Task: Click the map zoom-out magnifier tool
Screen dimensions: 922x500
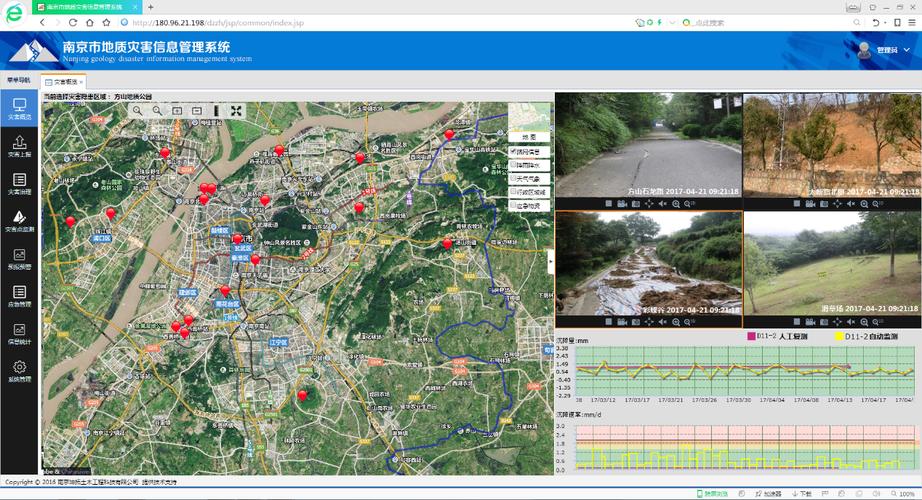Action: click(157, 111)
